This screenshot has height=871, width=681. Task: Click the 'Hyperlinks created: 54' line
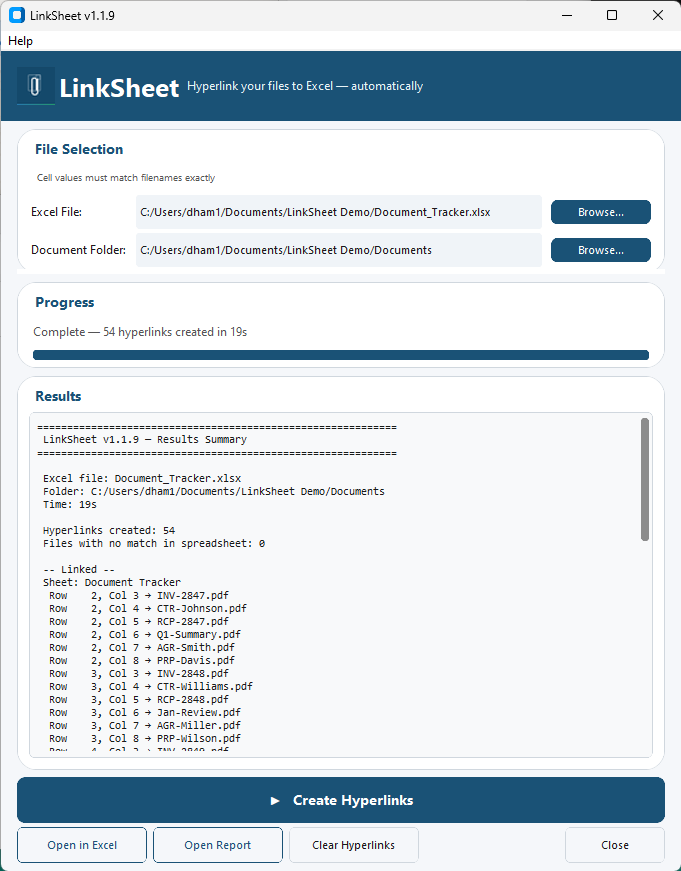(x=109, y=530)
